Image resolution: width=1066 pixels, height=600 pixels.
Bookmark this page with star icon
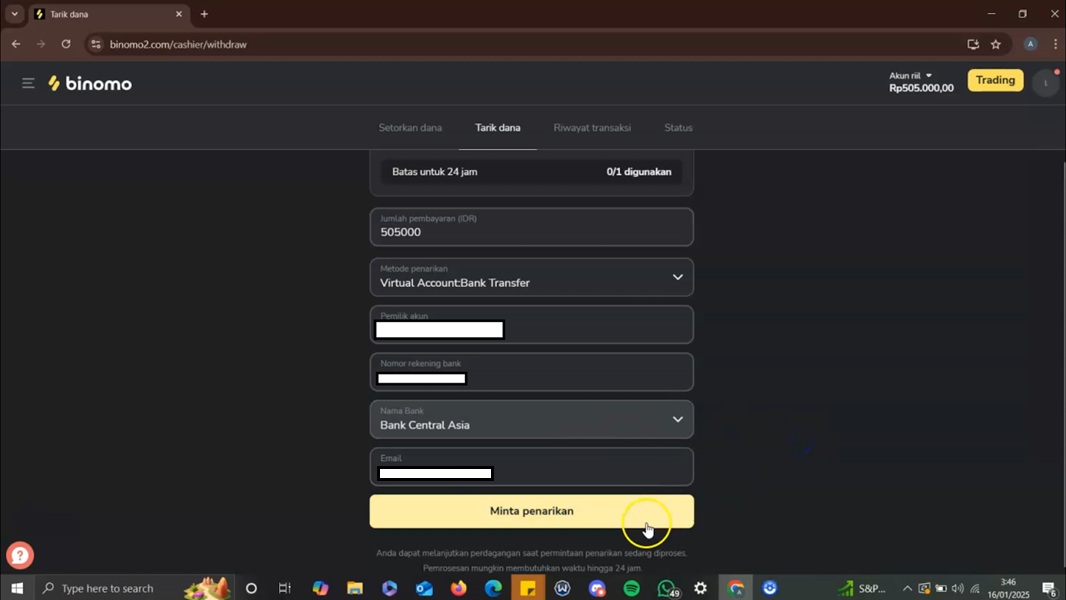pos(995,44)
